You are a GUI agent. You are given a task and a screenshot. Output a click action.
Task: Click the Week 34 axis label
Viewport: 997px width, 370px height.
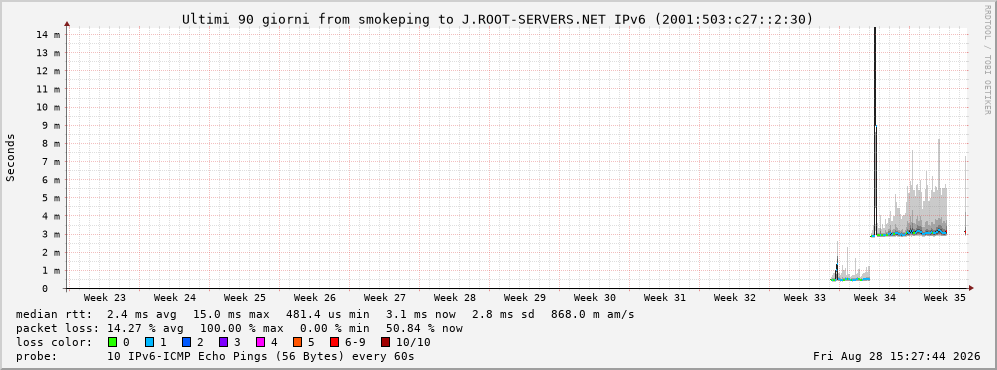point(874,298)
